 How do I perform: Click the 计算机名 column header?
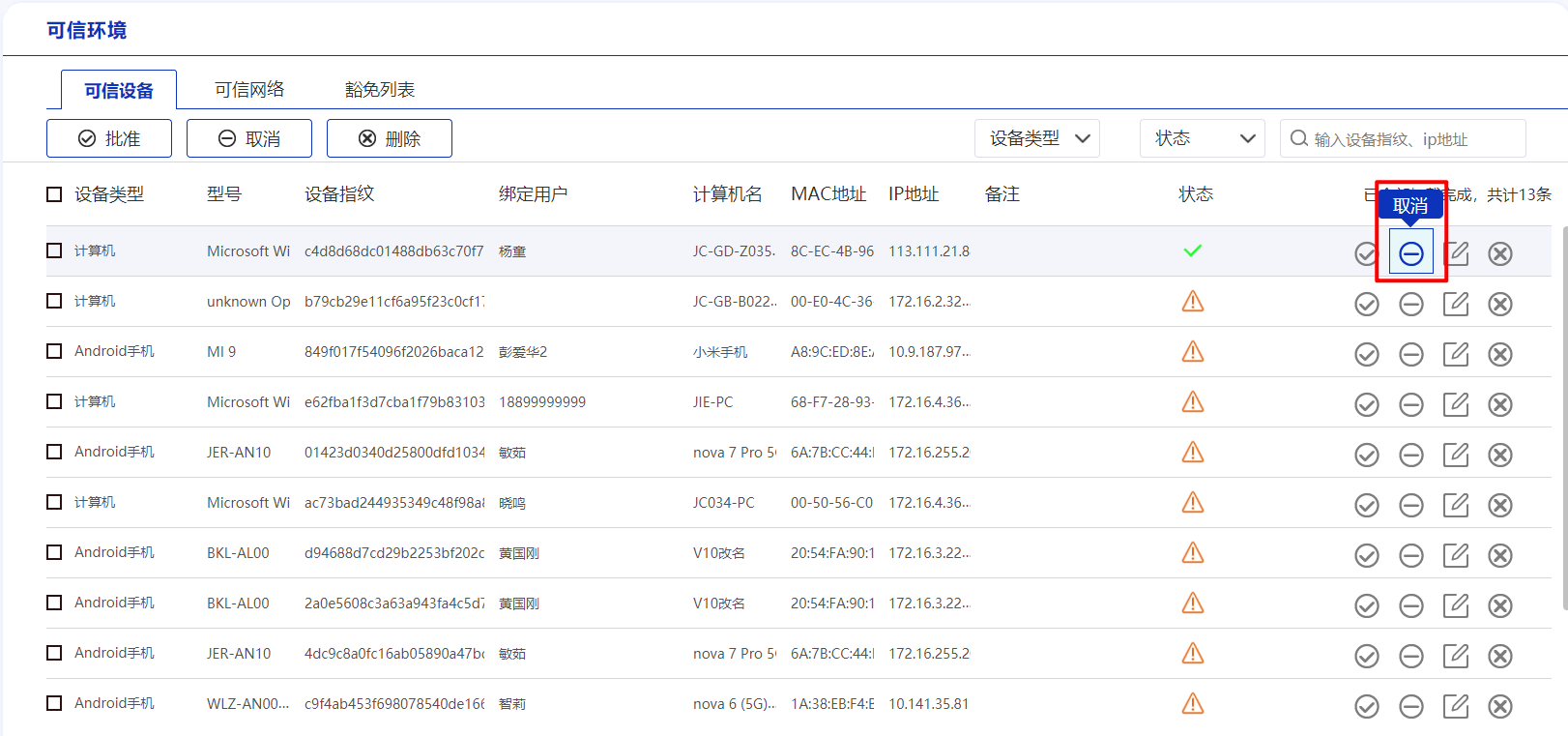728,194
